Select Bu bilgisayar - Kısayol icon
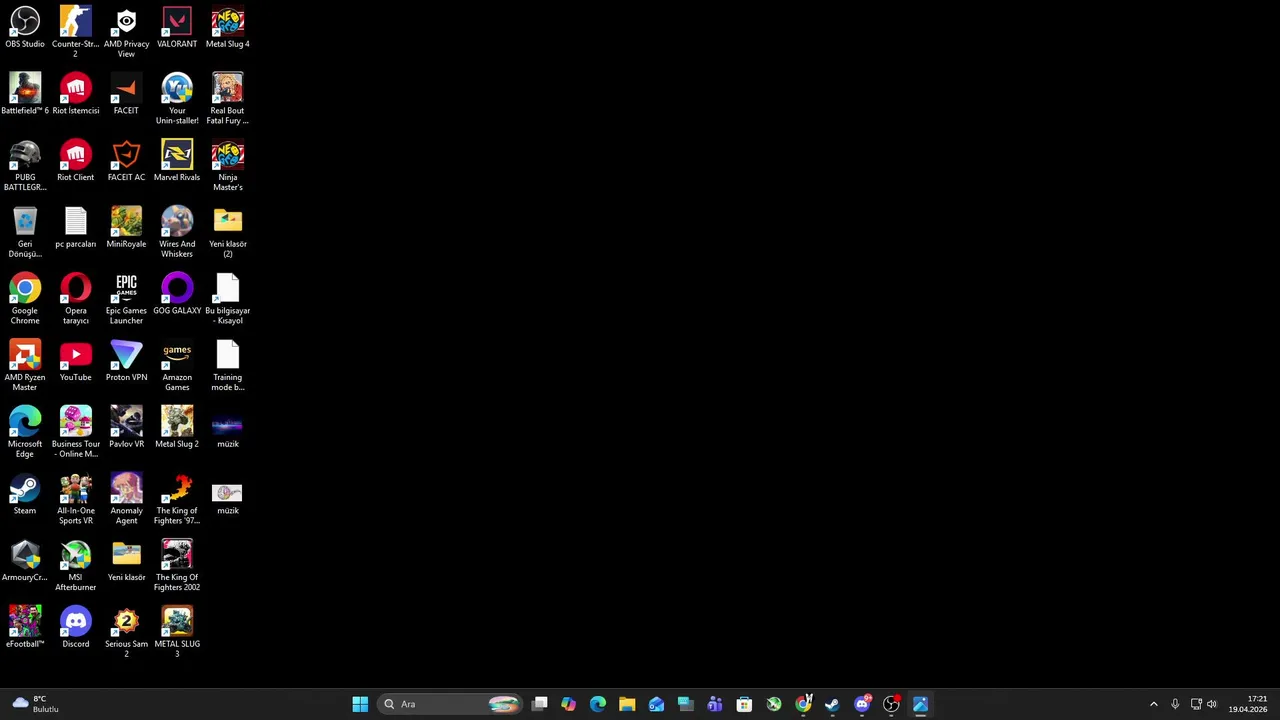The height and width of the screenshot is (720, 1280). coord(227,299)
